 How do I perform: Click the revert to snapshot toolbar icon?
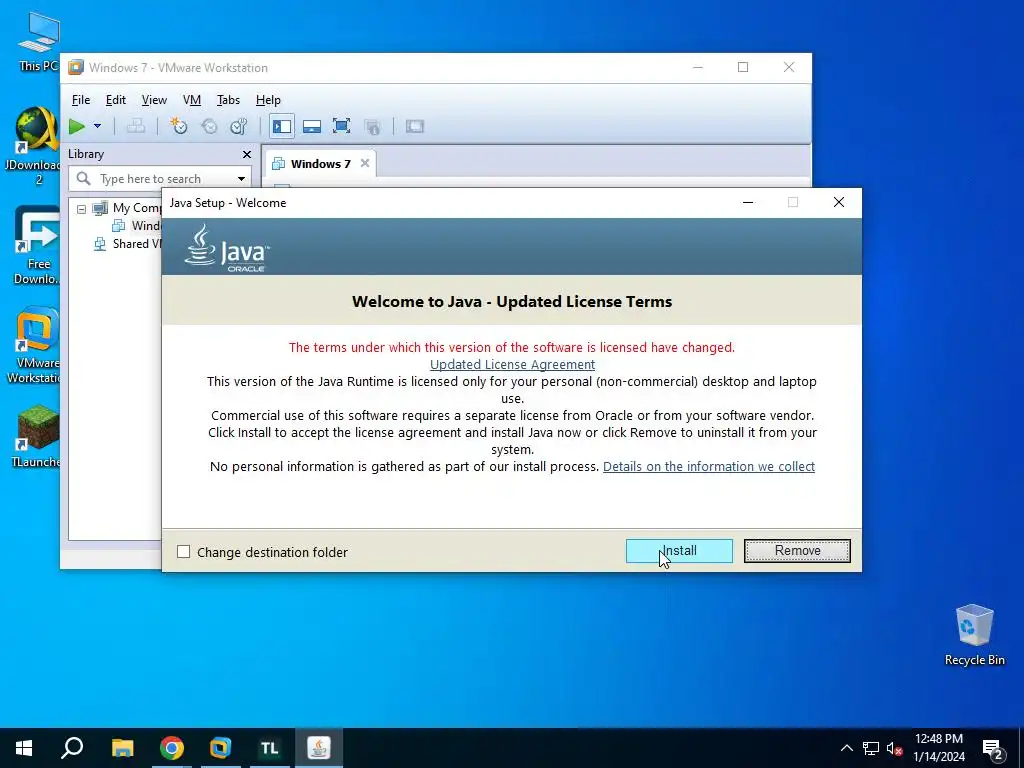click(209, 126)
